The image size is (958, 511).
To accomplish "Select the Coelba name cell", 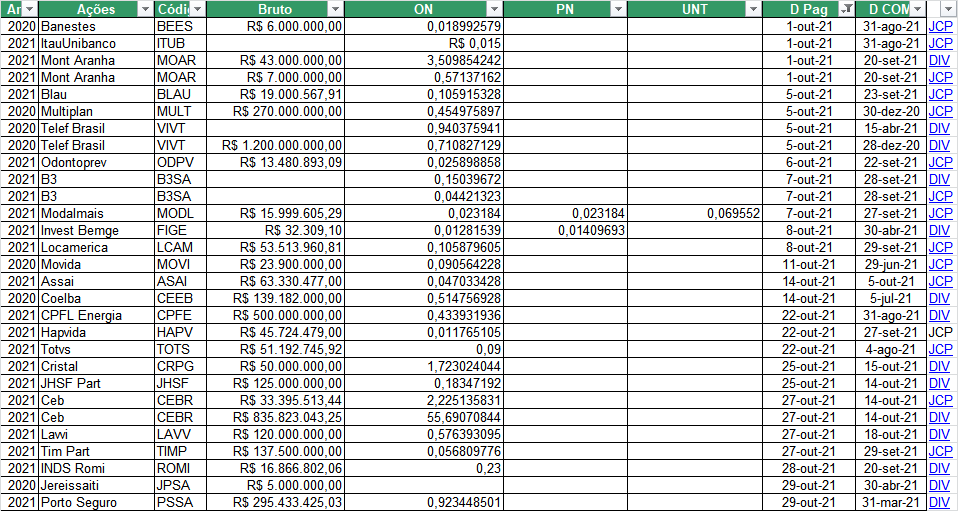I will (x=97, y=298).
